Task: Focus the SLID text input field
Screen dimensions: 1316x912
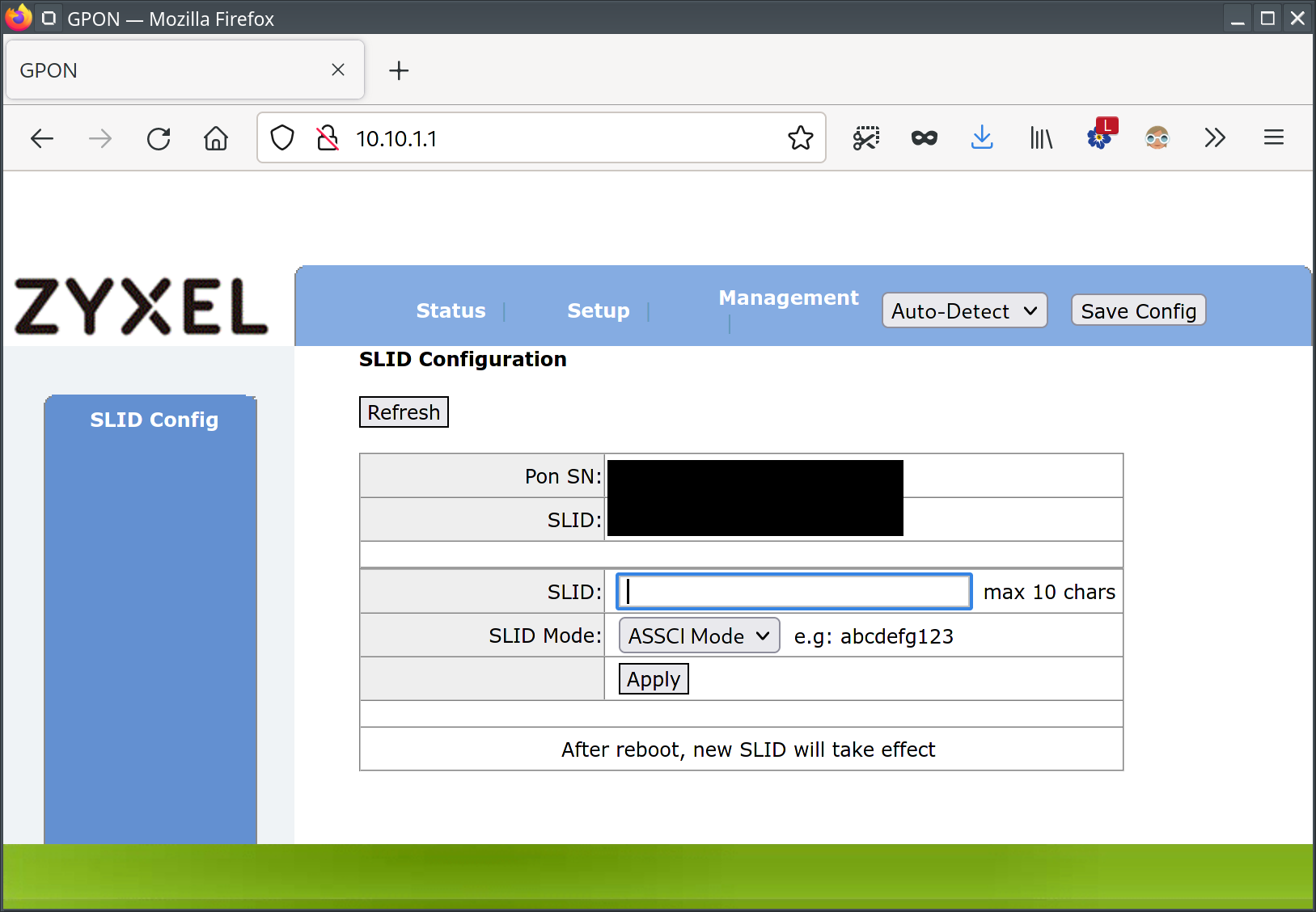Action: point(793,592)
